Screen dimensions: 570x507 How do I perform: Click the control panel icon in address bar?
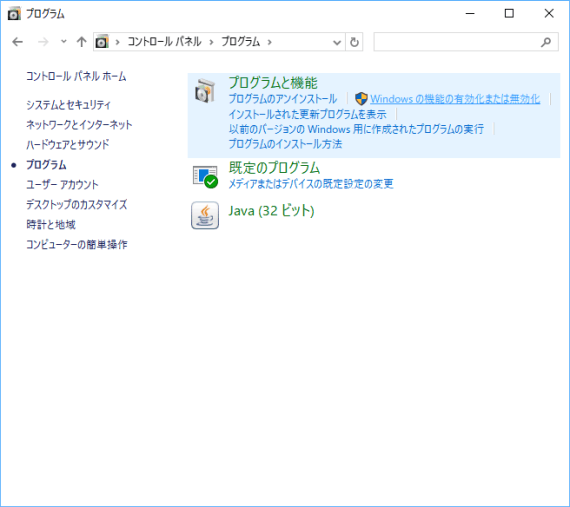[x=102, y=42]
